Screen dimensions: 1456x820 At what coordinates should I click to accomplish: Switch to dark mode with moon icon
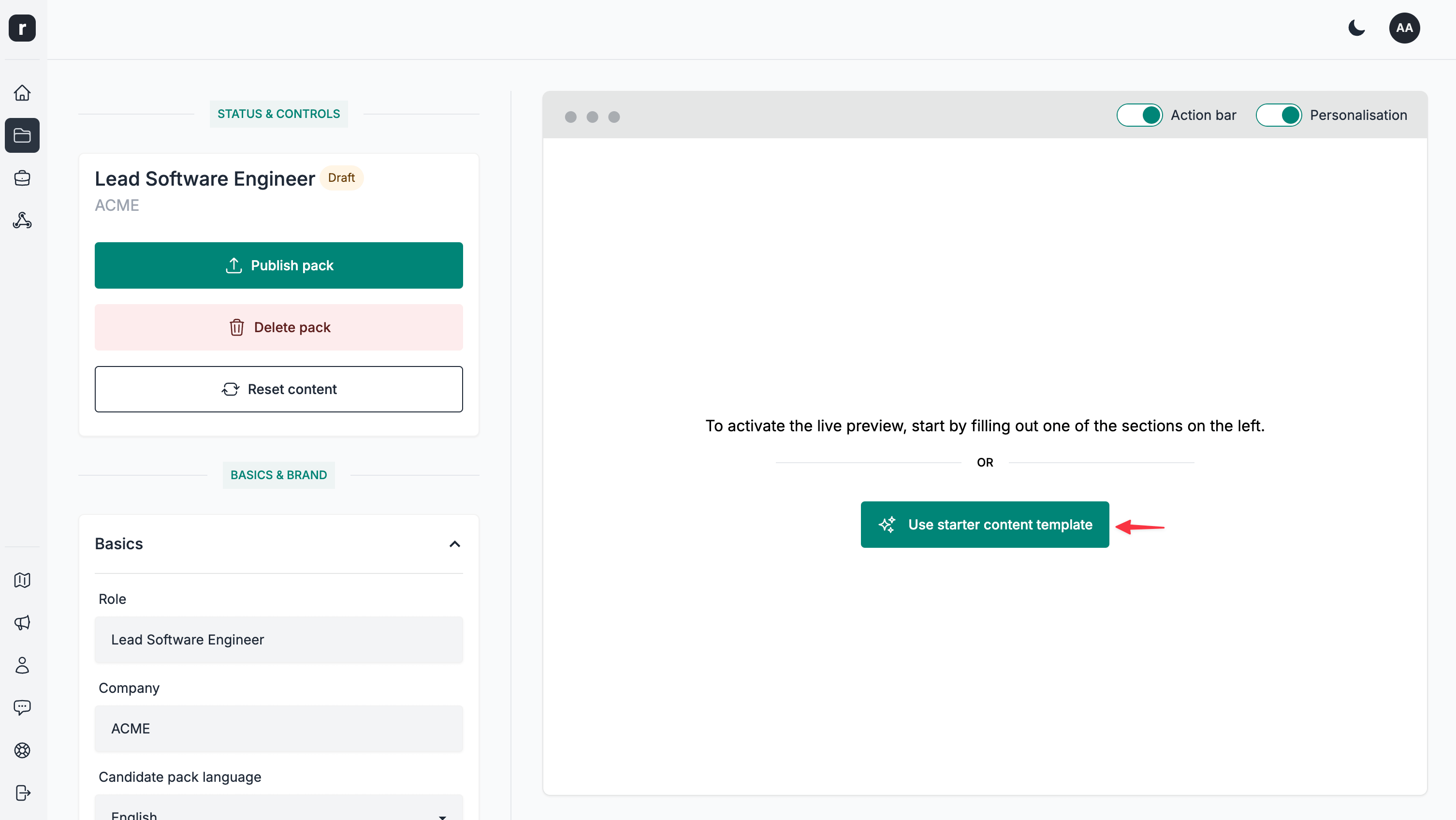point(1356,28)
